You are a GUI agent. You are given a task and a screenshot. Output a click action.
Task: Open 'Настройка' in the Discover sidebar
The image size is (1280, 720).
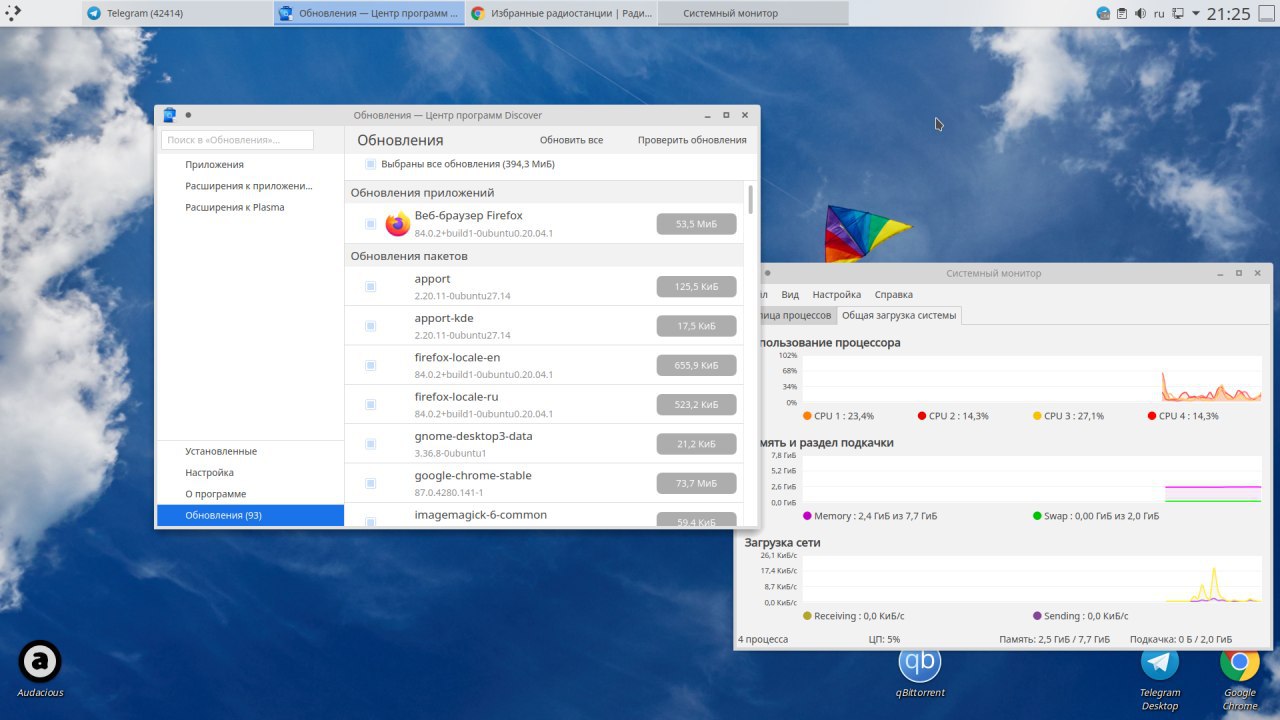coord(250,472)
